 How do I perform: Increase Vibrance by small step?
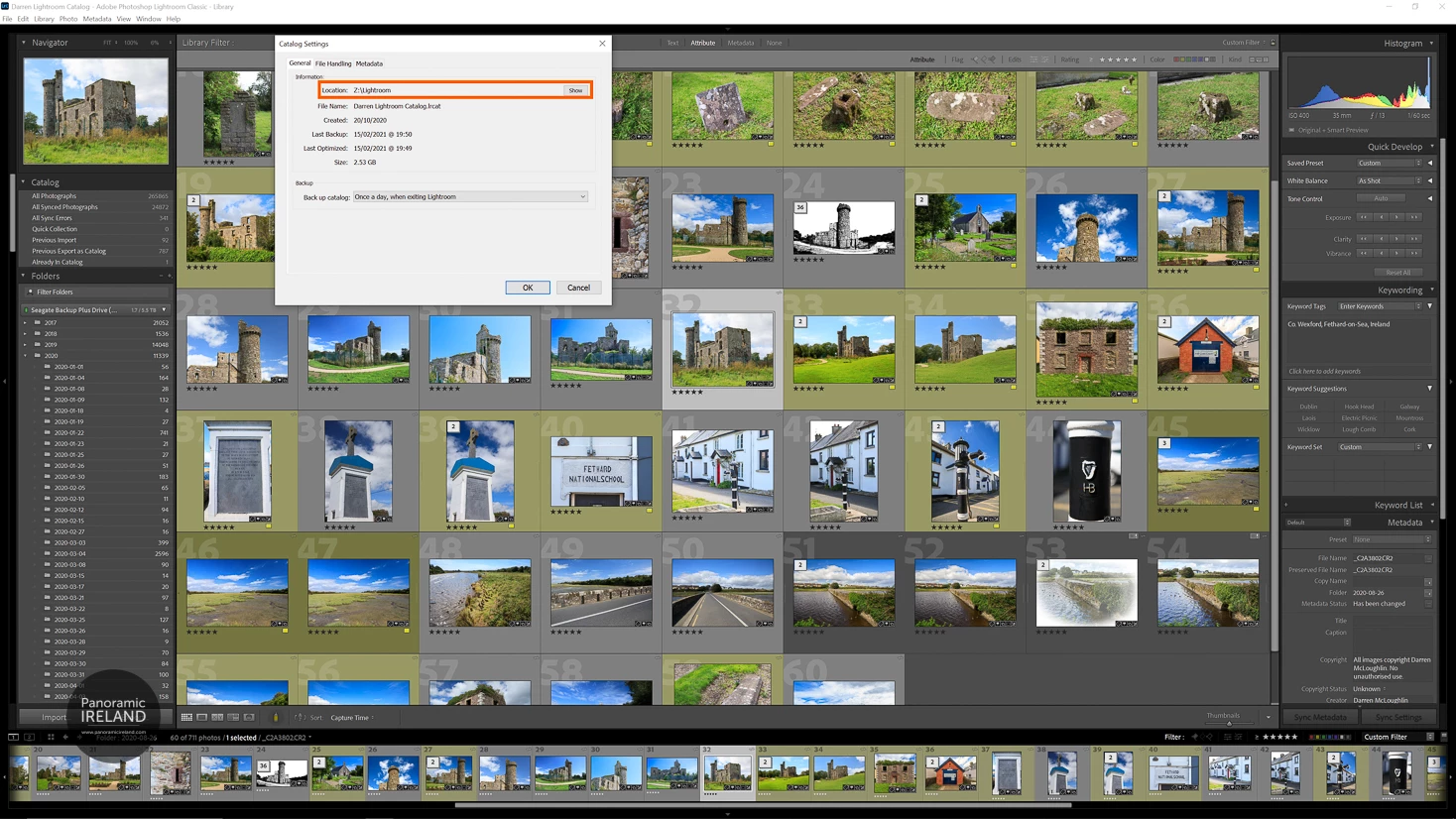pos(1396,253)
